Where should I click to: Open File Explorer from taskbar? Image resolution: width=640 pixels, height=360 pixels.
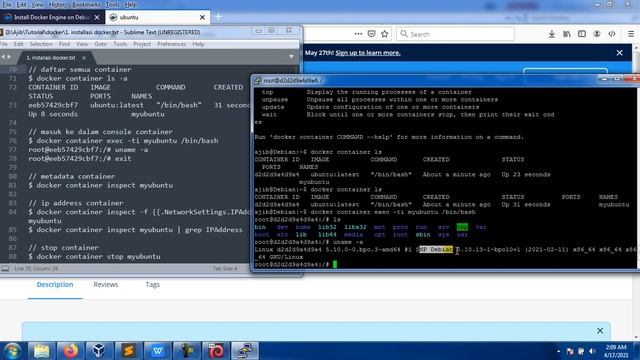(x=41, y=351)
